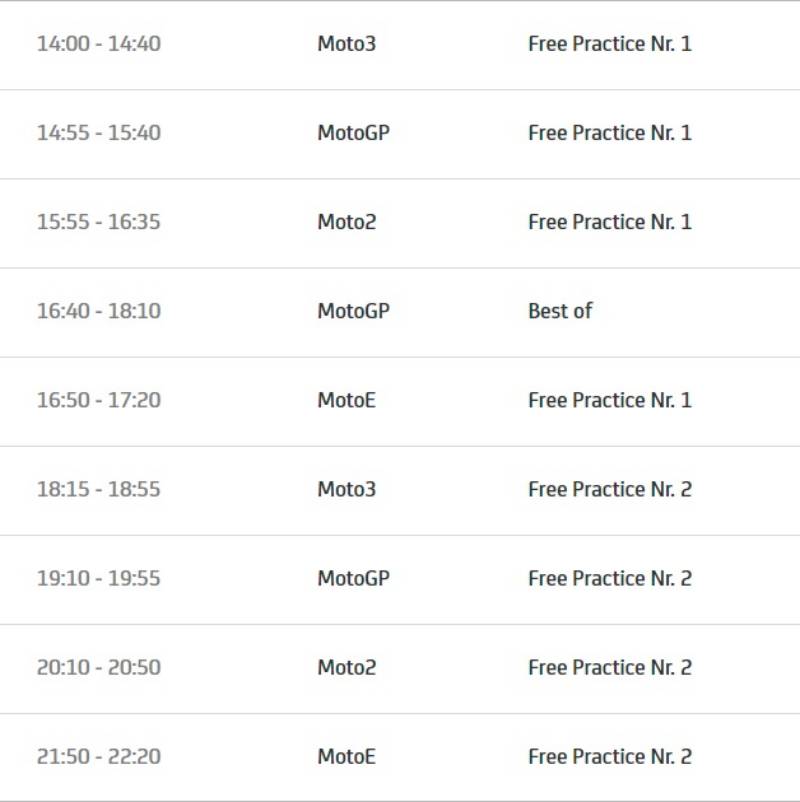Click the 19:10 - 19:55 time slot
The image size is (800, 802).
[98, 578]
